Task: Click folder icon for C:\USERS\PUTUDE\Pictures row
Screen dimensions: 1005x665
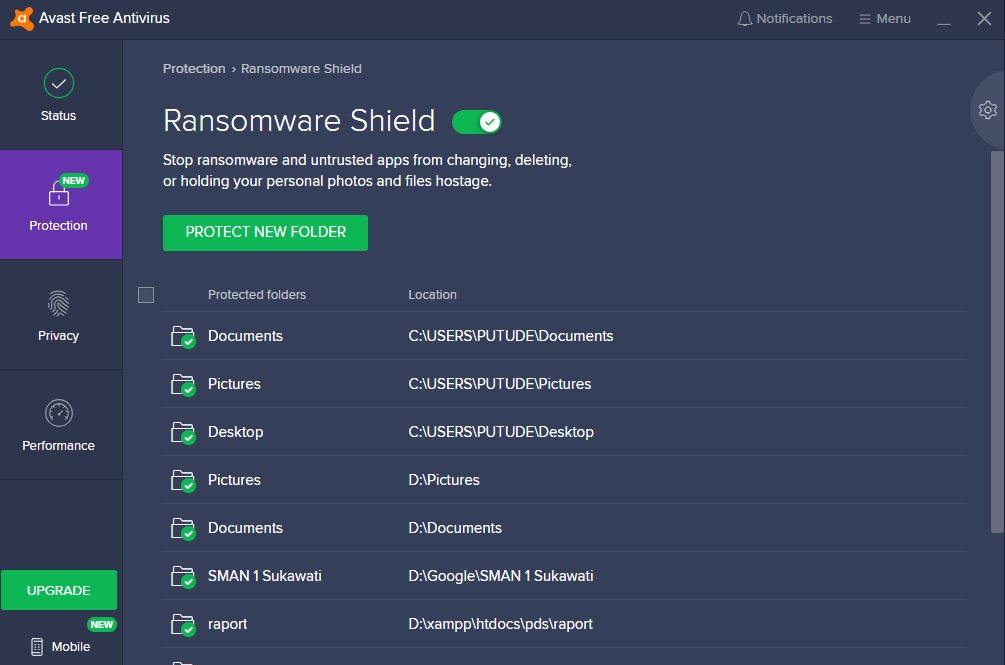Action: pos(183,384)
